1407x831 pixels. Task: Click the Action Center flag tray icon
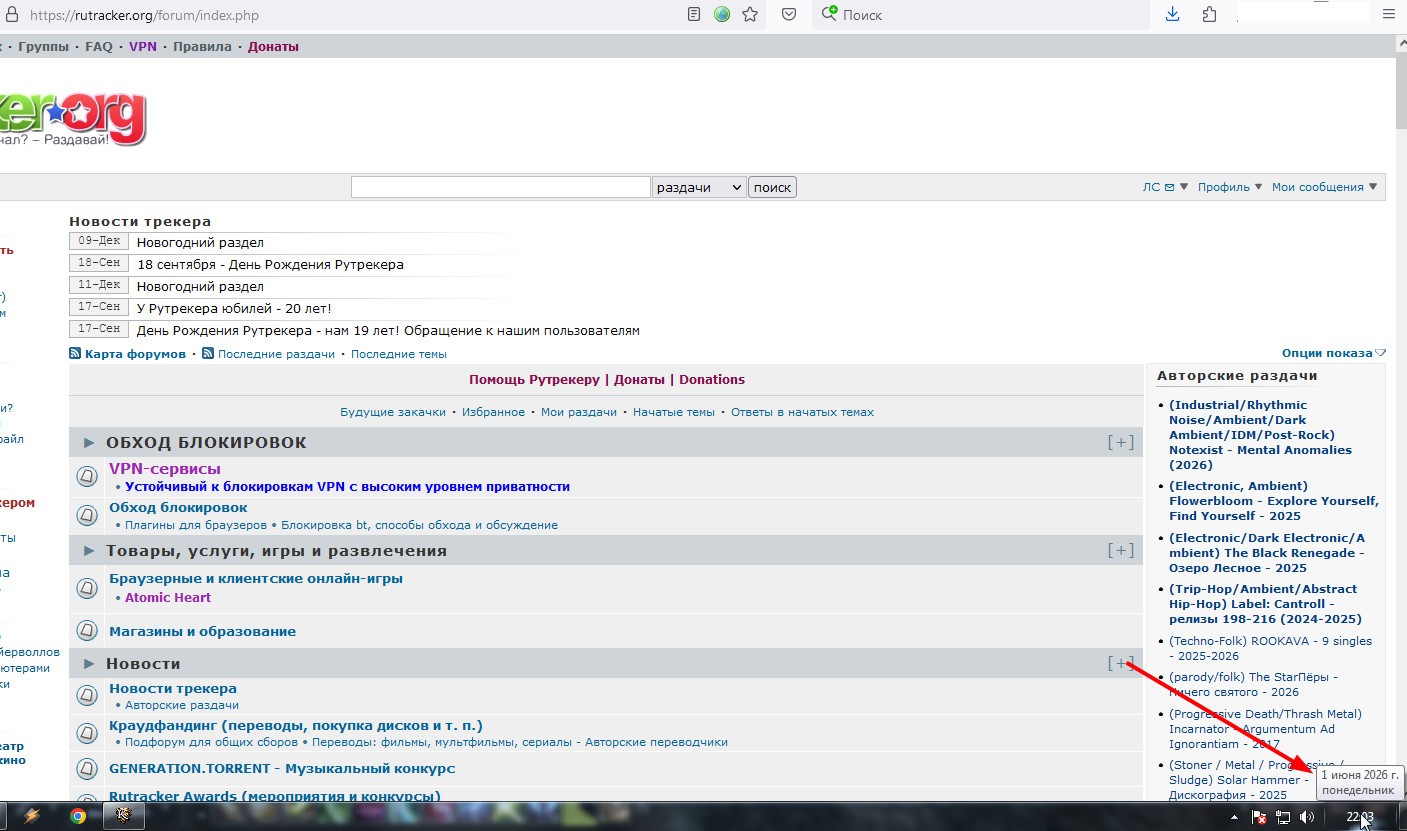pos(1260,817)
